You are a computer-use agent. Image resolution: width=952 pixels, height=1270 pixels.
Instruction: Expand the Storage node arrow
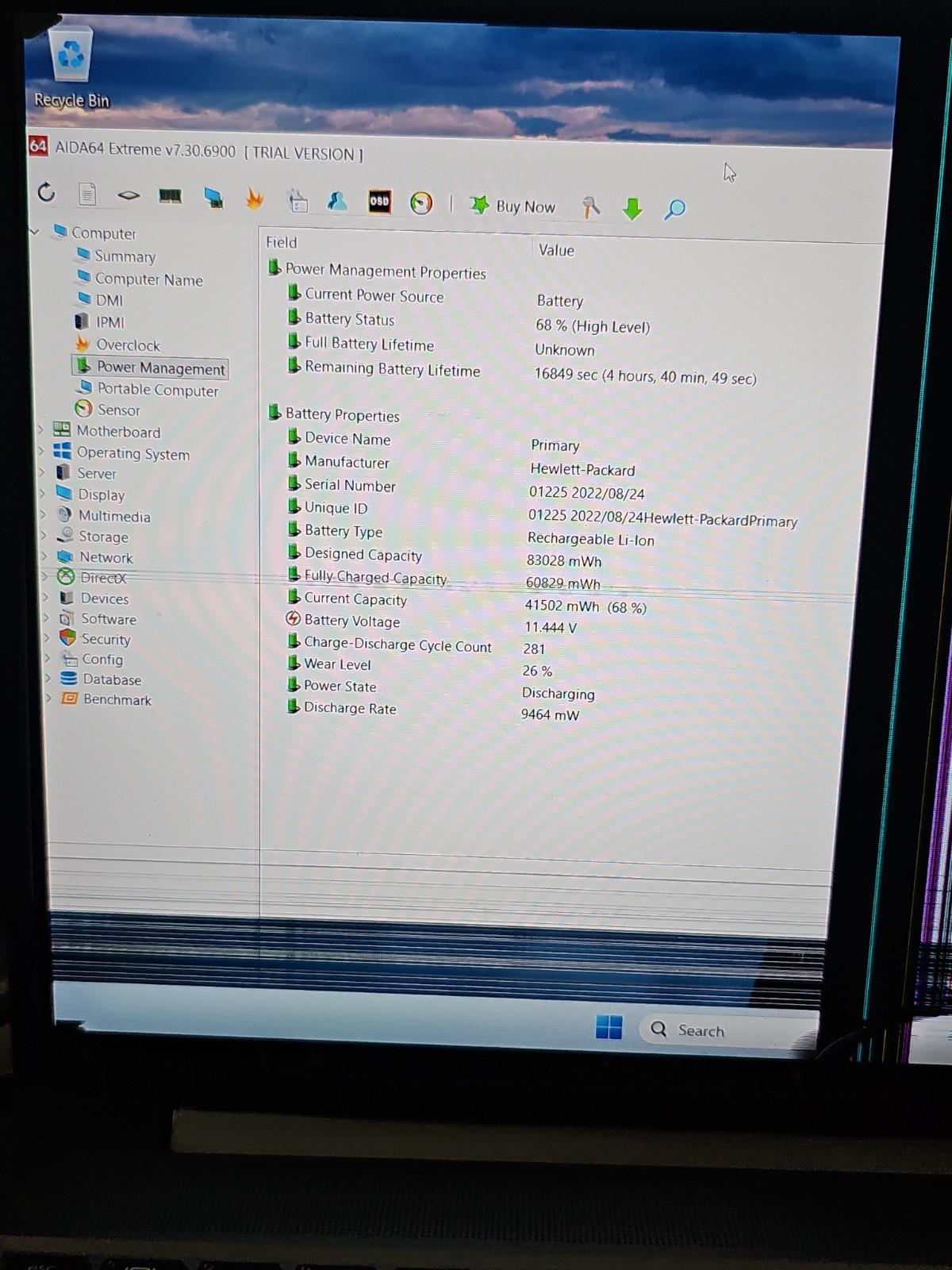(x=44, y=535)
